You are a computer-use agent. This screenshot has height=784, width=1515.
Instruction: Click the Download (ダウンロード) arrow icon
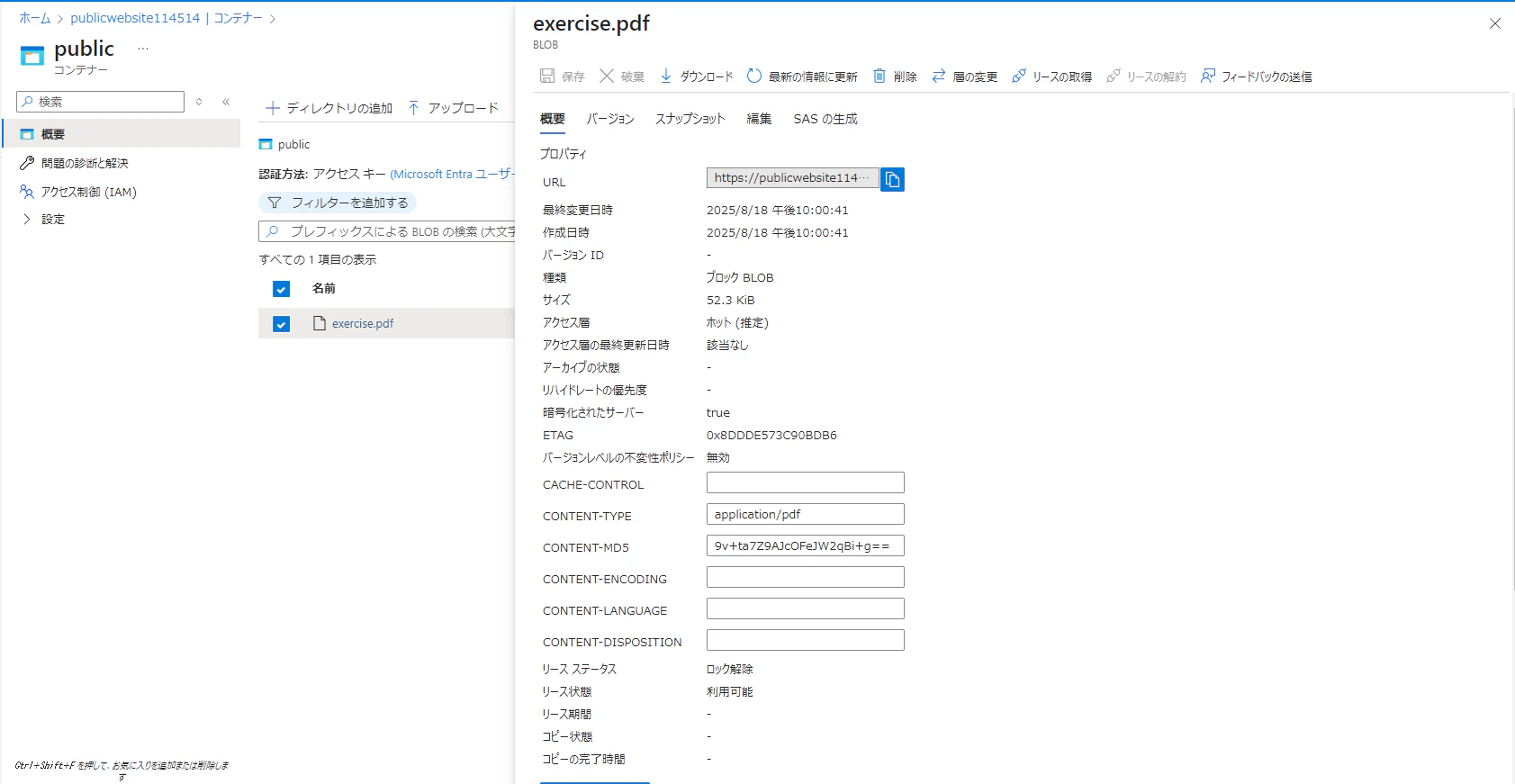pos(666,77)
